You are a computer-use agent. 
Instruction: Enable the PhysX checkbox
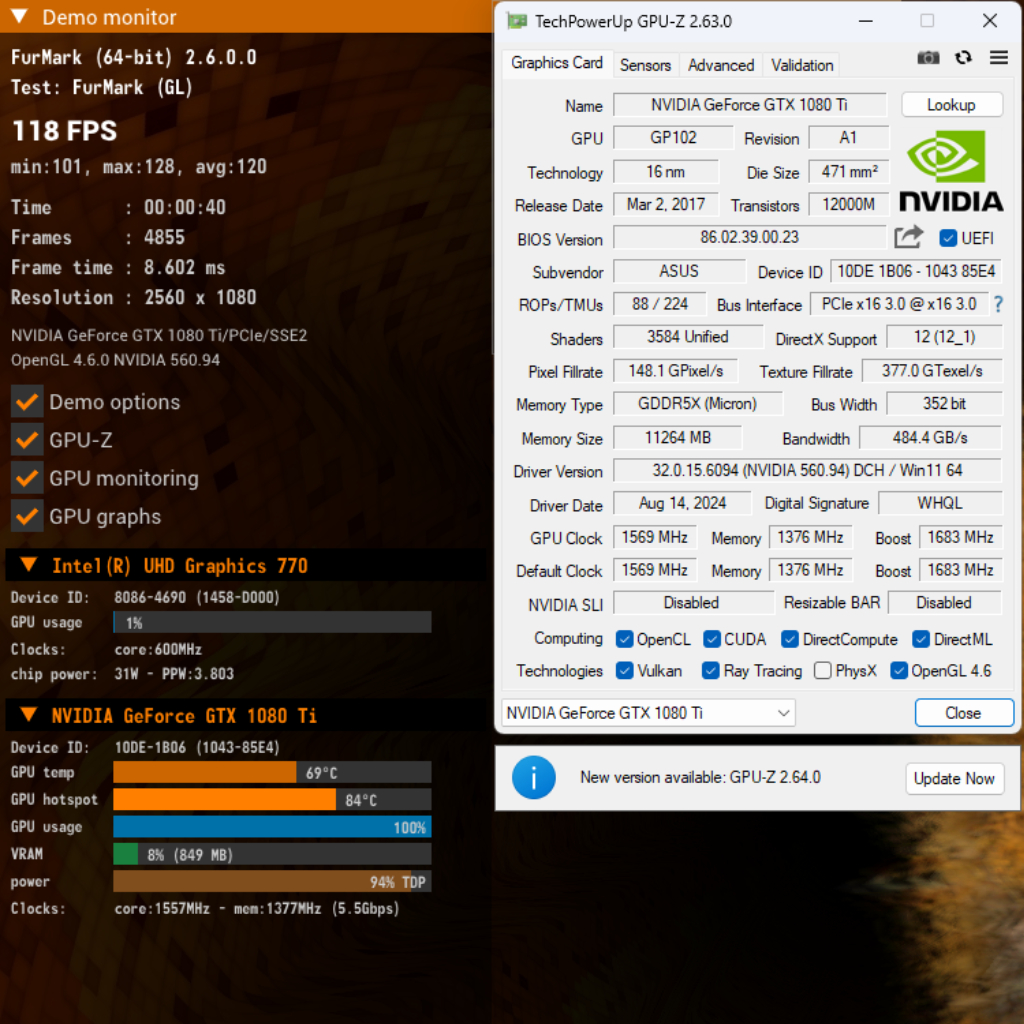(x=823, y=671)
